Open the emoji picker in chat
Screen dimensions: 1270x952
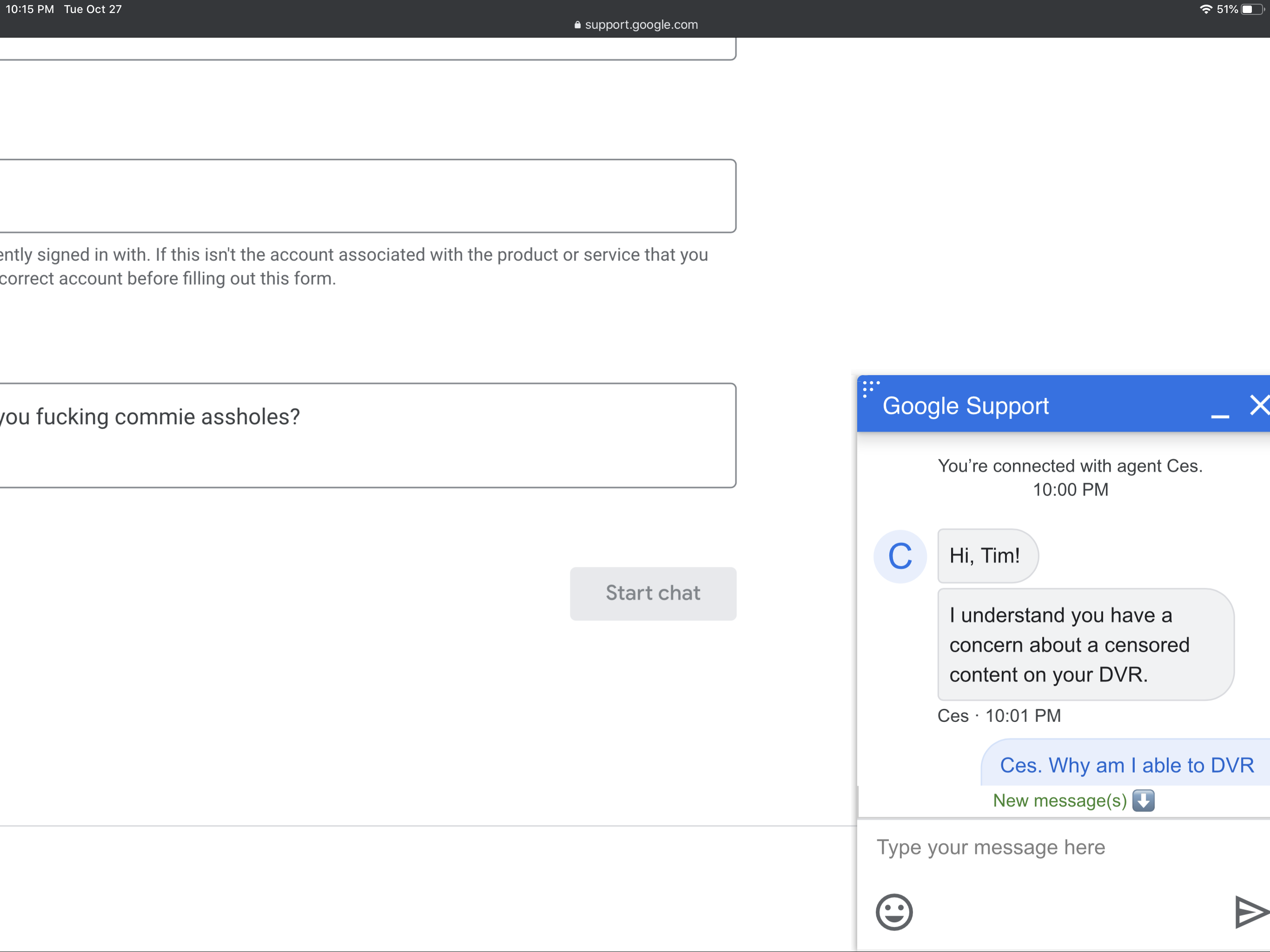894,911
